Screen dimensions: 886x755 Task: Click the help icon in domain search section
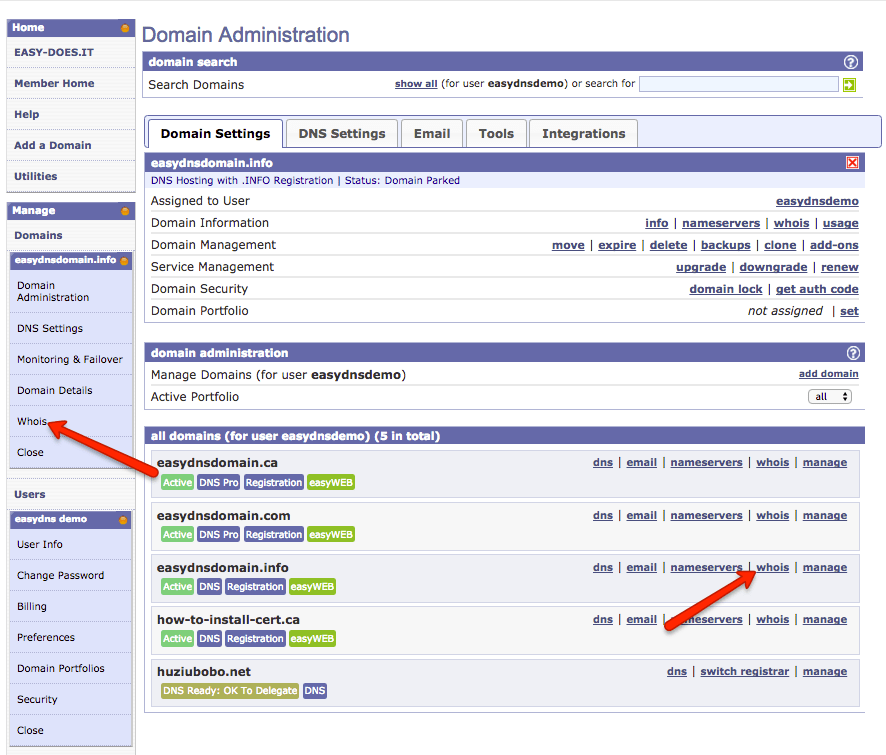pos(850,61)
